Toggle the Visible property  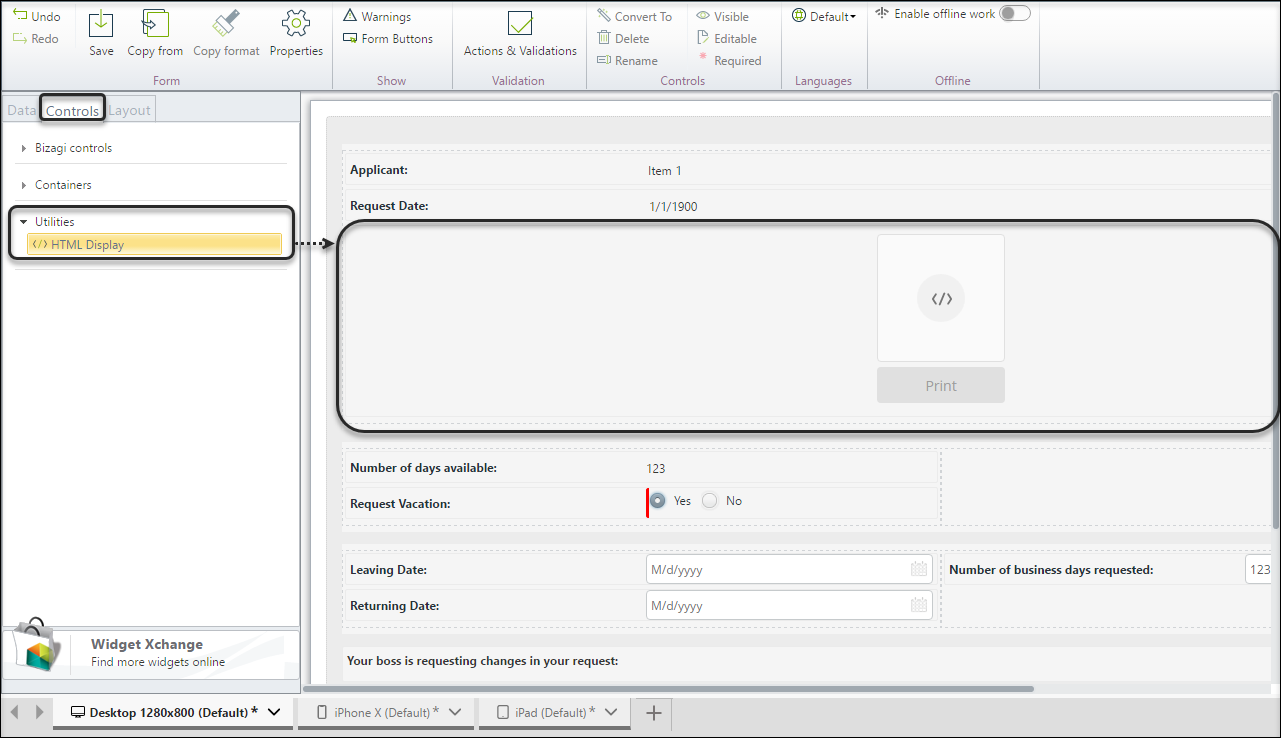point(722,16)
